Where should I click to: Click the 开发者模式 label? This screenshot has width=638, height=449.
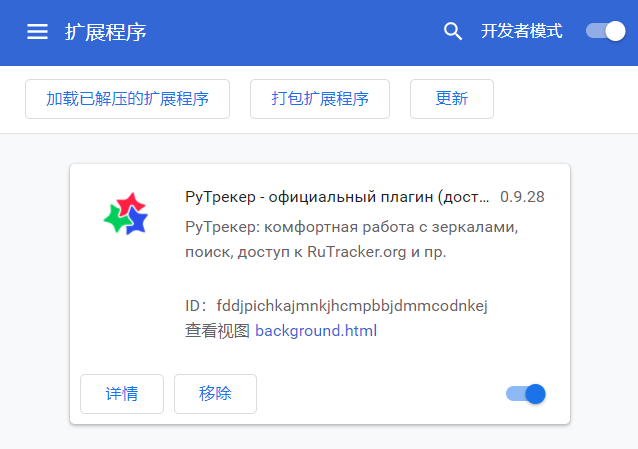[x=522, y=31]
